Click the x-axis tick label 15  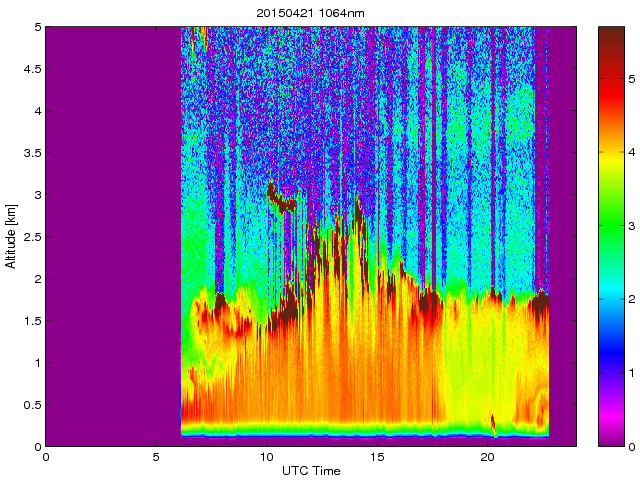[377, 457]
